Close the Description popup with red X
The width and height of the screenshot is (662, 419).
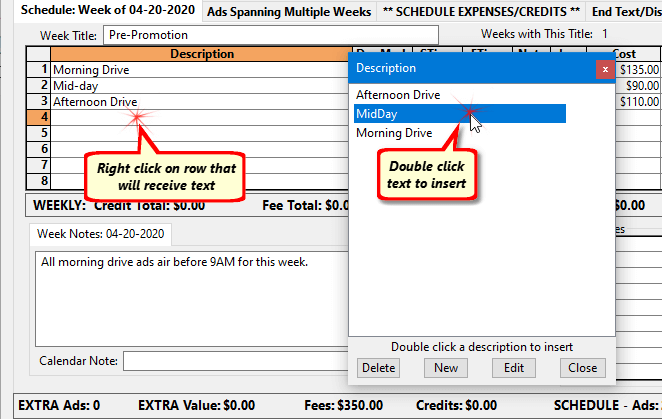(x=604, y=69)
